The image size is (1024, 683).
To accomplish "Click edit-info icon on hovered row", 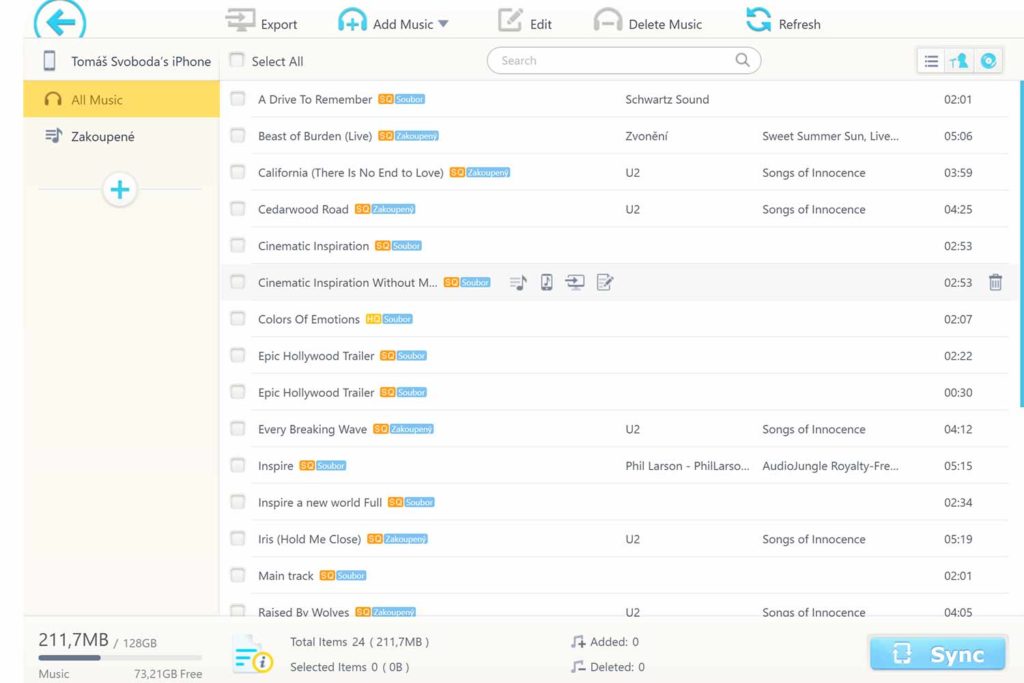I will 605,282.
